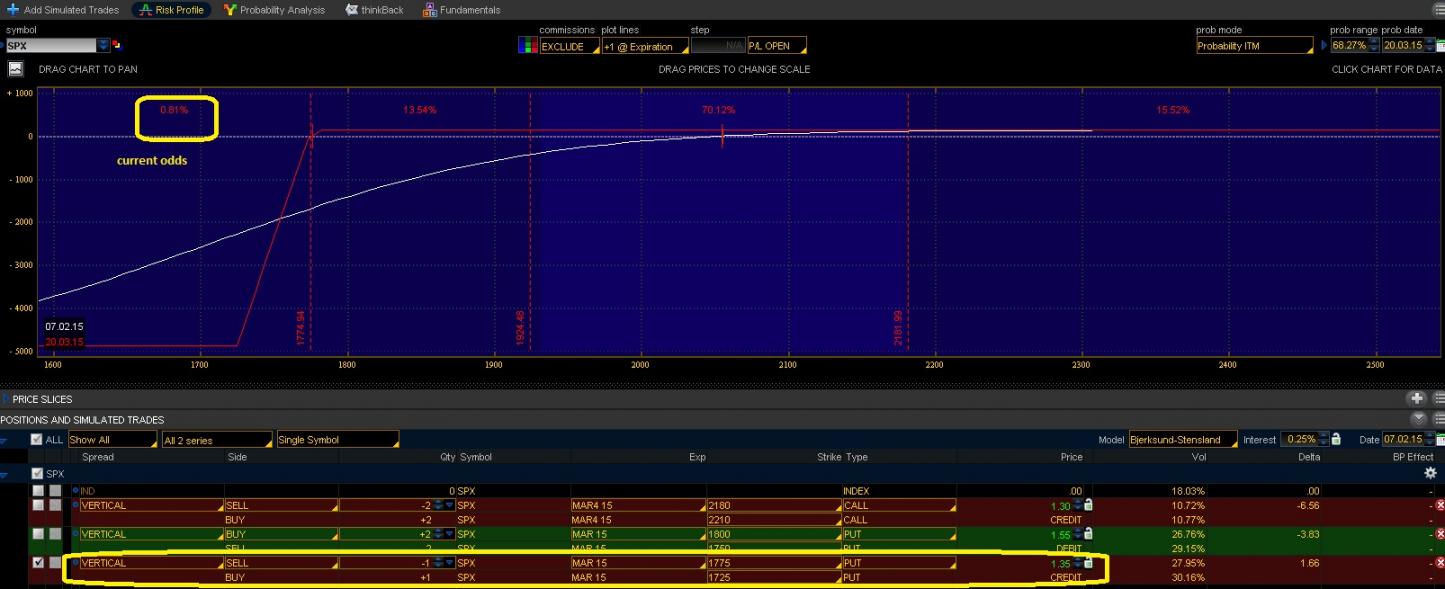Open the SPX group settings gear

pyautogui.click(x=1430, y=473)
